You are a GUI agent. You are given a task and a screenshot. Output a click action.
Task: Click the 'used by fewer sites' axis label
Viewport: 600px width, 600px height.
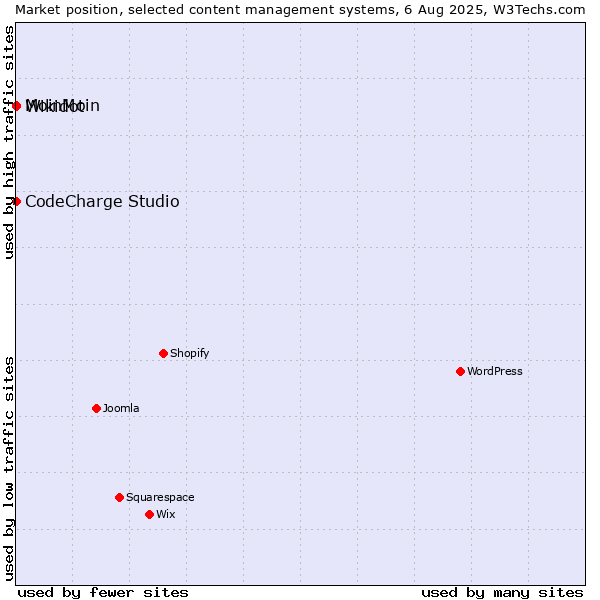point(103,592)
